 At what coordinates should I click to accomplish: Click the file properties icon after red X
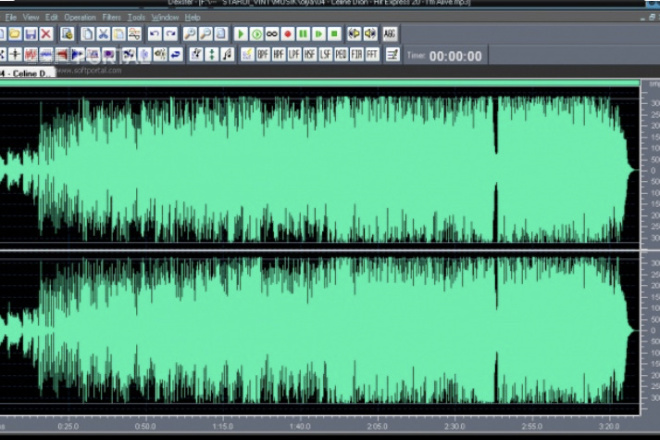[x=67, y=34]
